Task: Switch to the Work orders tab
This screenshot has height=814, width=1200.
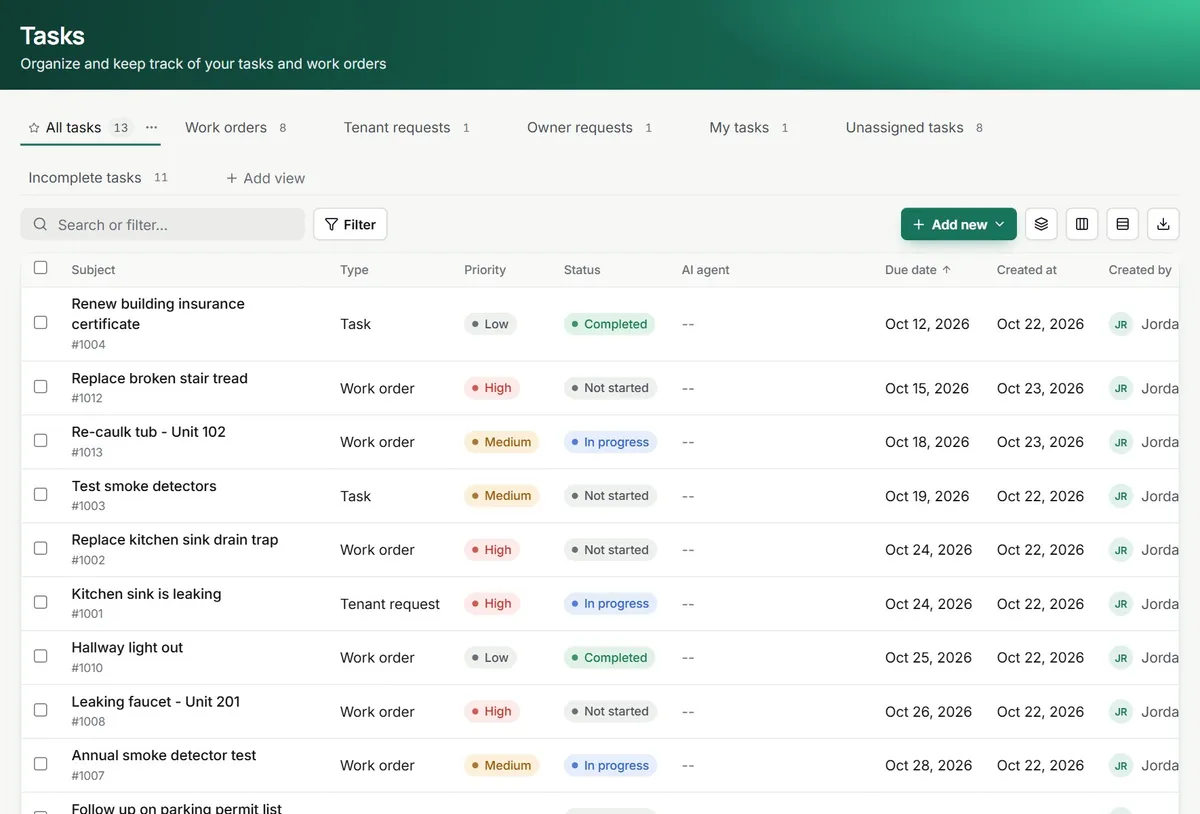Action: click(x=236, y=128)
